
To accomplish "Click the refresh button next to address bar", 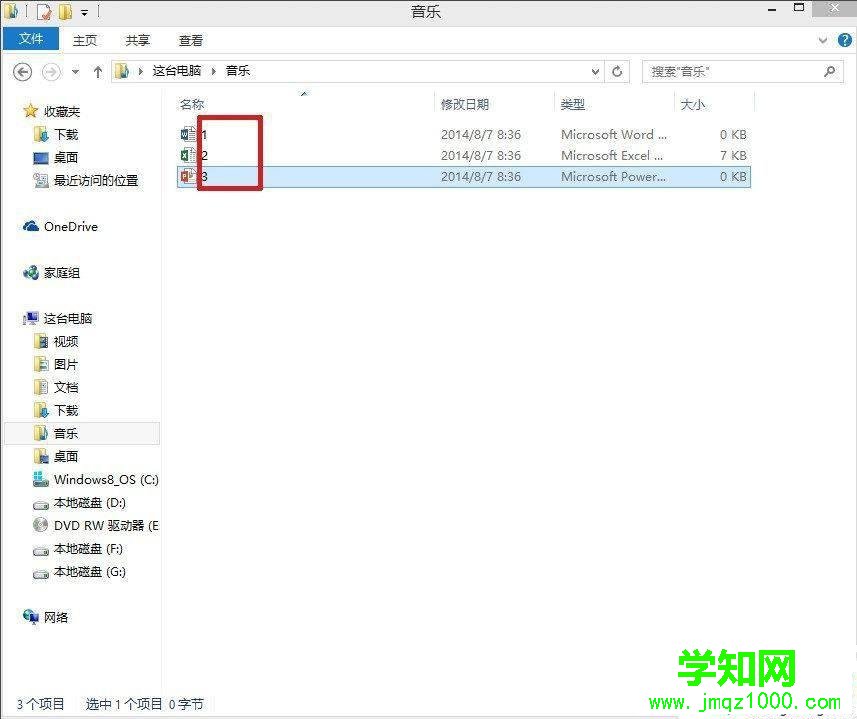I will (617, 71).
